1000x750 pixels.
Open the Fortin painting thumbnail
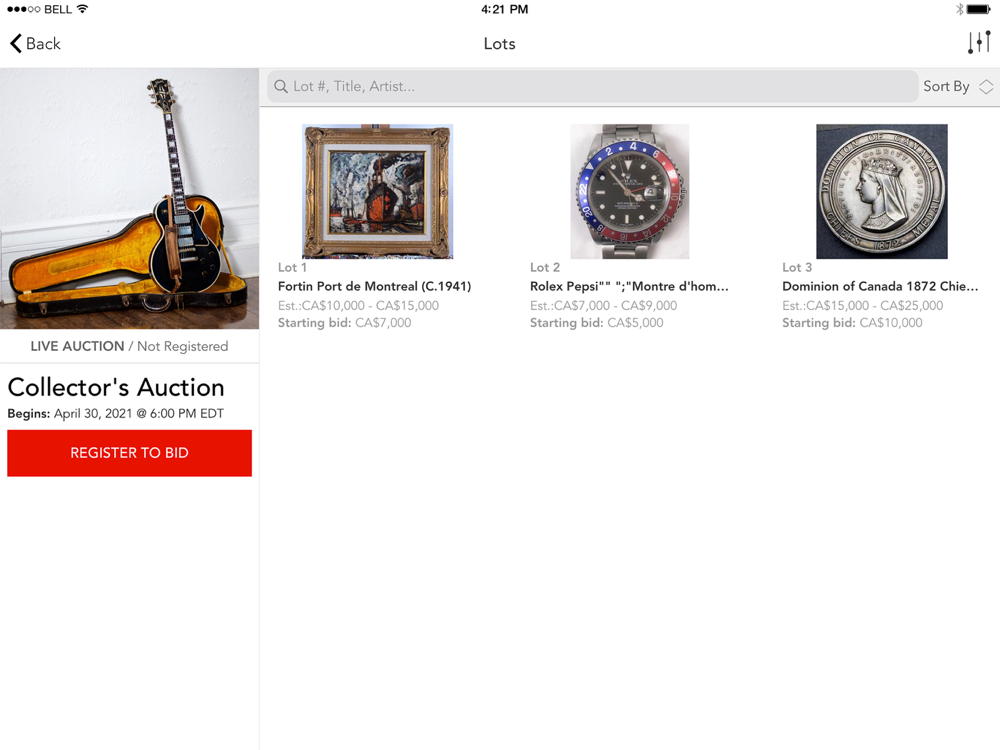click(377, 191)
